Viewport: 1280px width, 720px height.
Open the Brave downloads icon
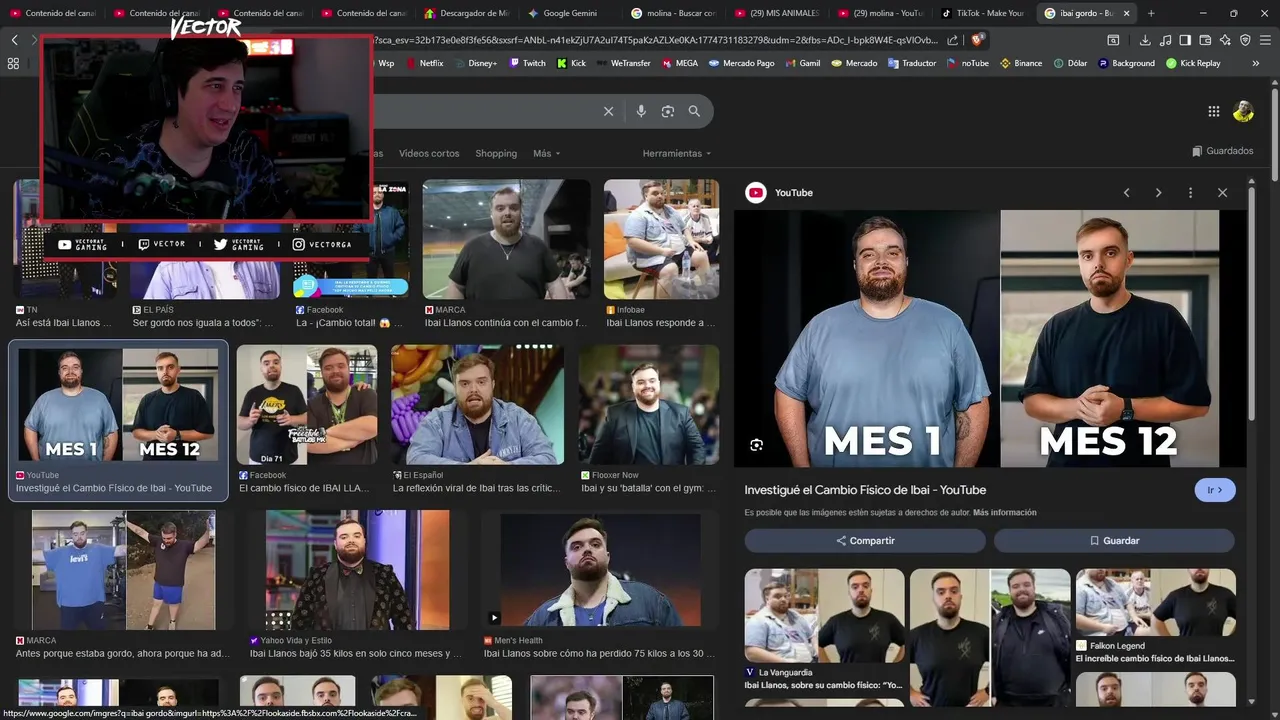click(1145, 40)
